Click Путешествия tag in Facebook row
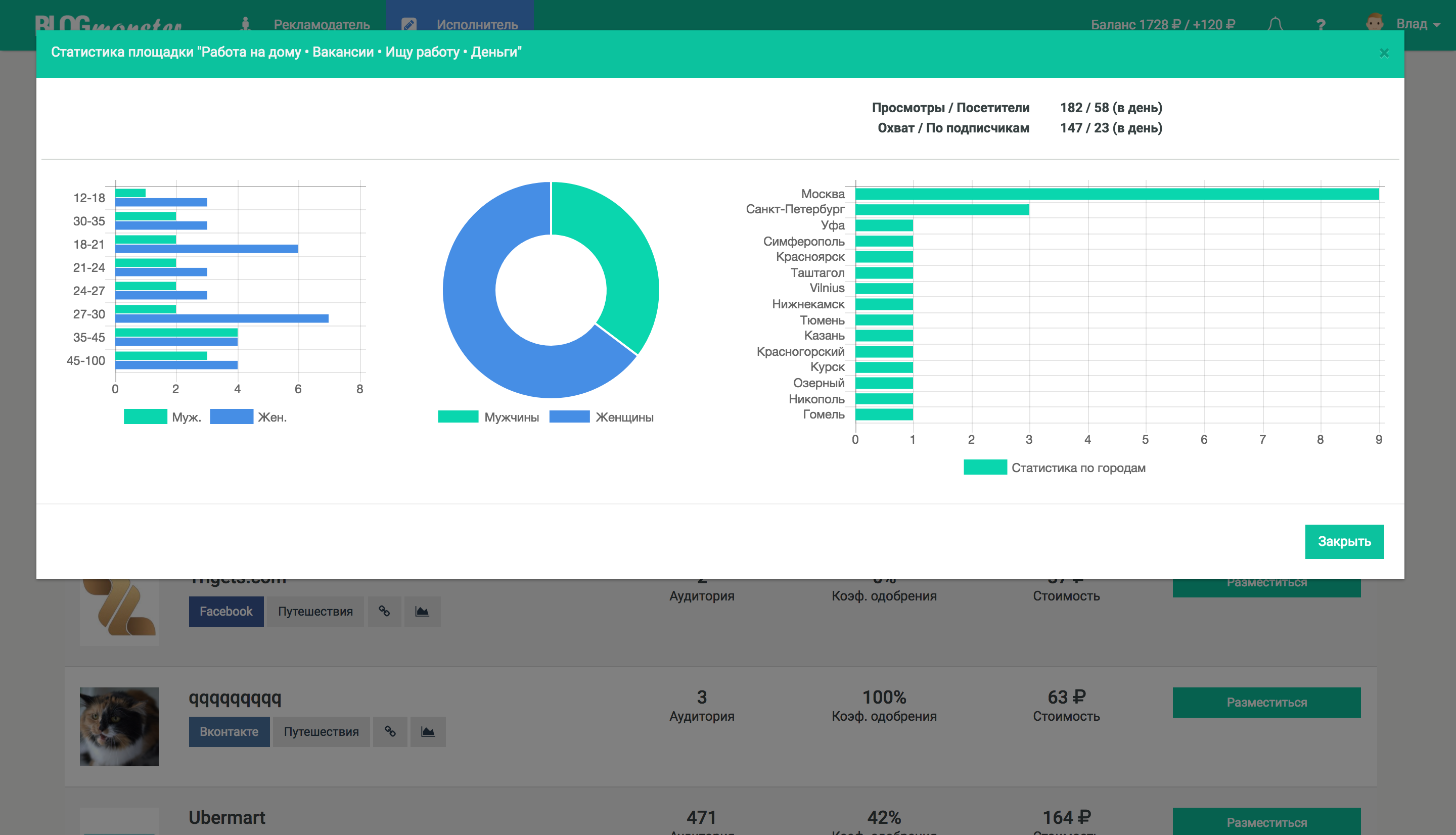The height and width of the screenshot is (835, 1456). pyautogui.click(x=315, y=612)
